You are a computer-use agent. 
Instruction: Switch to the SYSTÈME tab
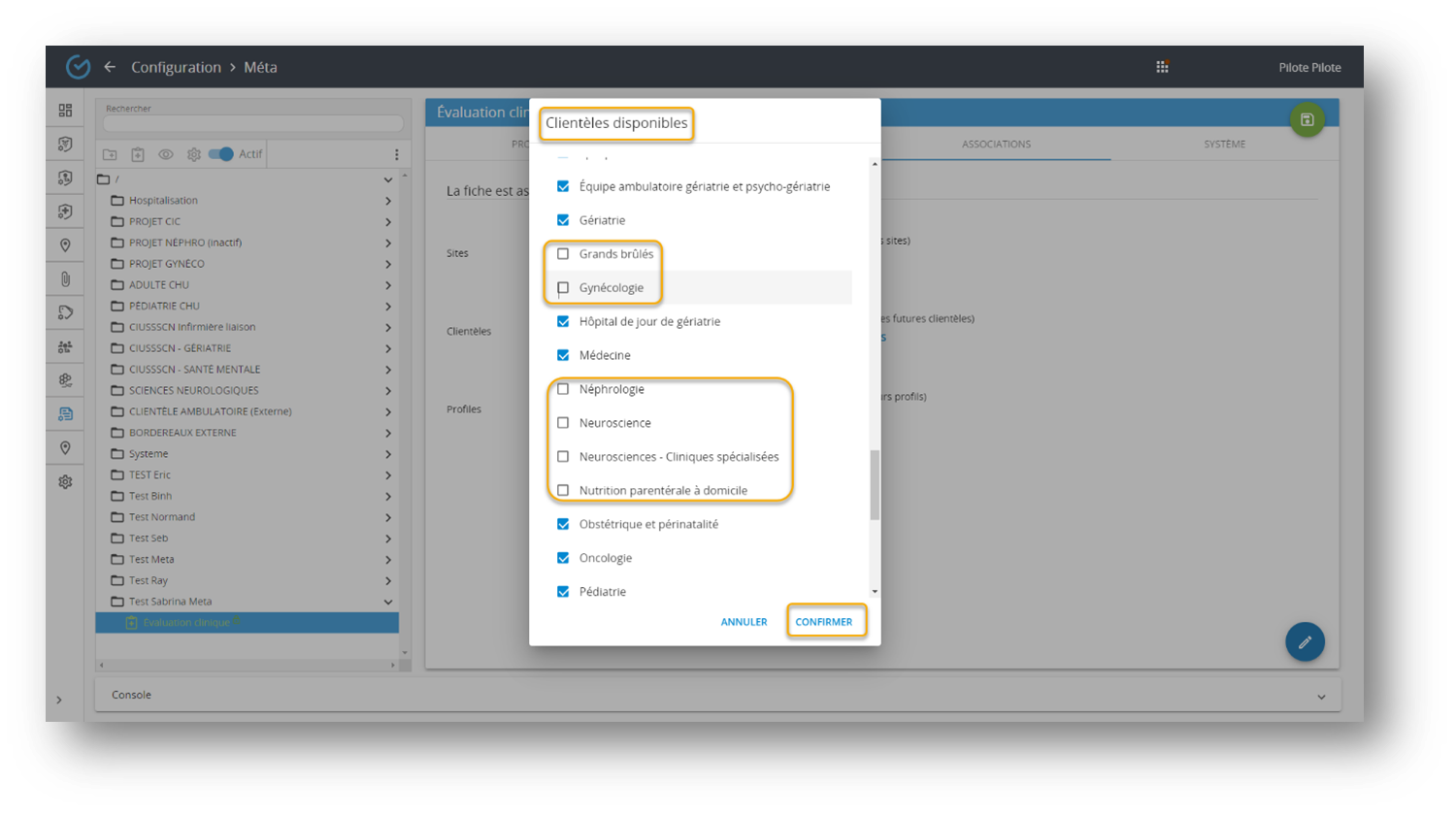1224,145
